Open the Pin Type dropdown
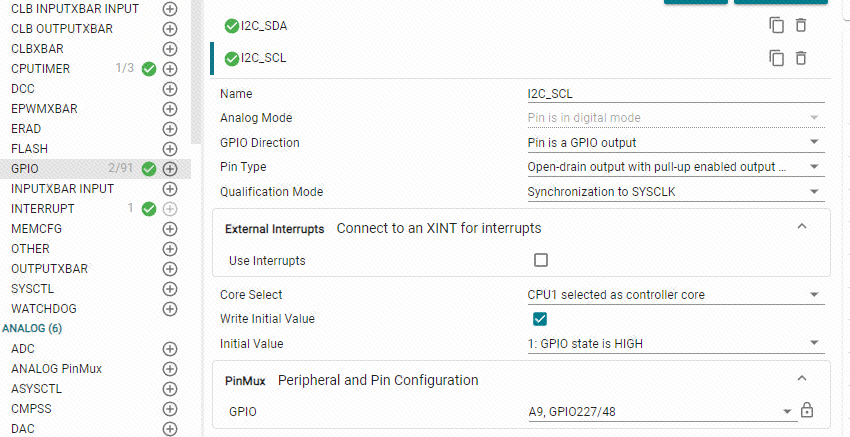 coord(676,167)
